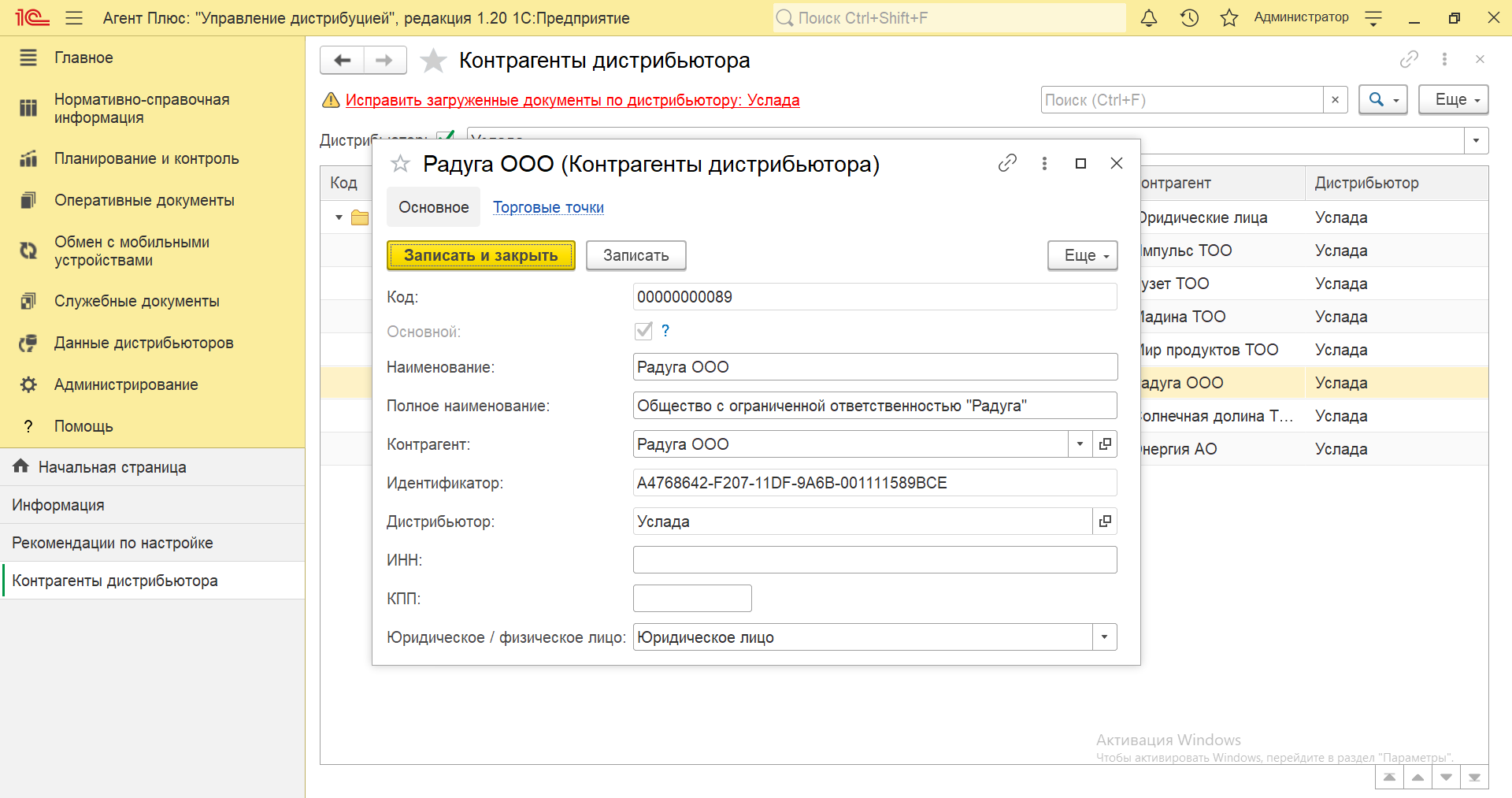Toggle the Дистрибьютор filter checkbox
Image resolution: width=1512 pixels, height=798 pixels.
445,136
